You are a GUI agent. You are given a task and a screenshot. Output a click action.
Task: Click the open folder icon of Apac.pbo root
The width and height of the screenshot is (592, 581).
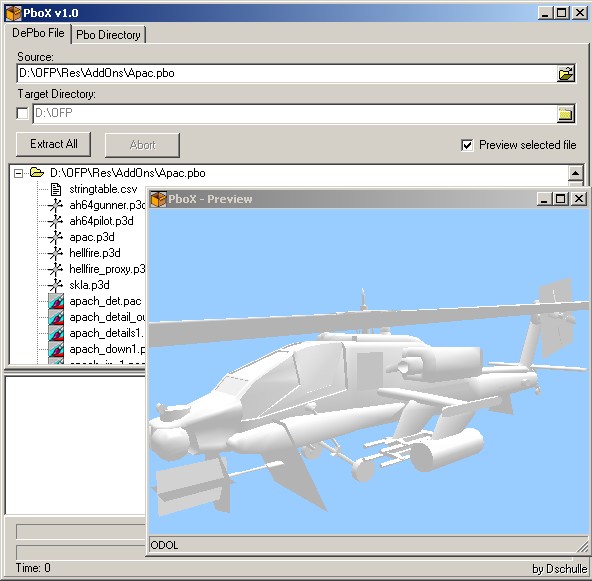coord(37,173)
